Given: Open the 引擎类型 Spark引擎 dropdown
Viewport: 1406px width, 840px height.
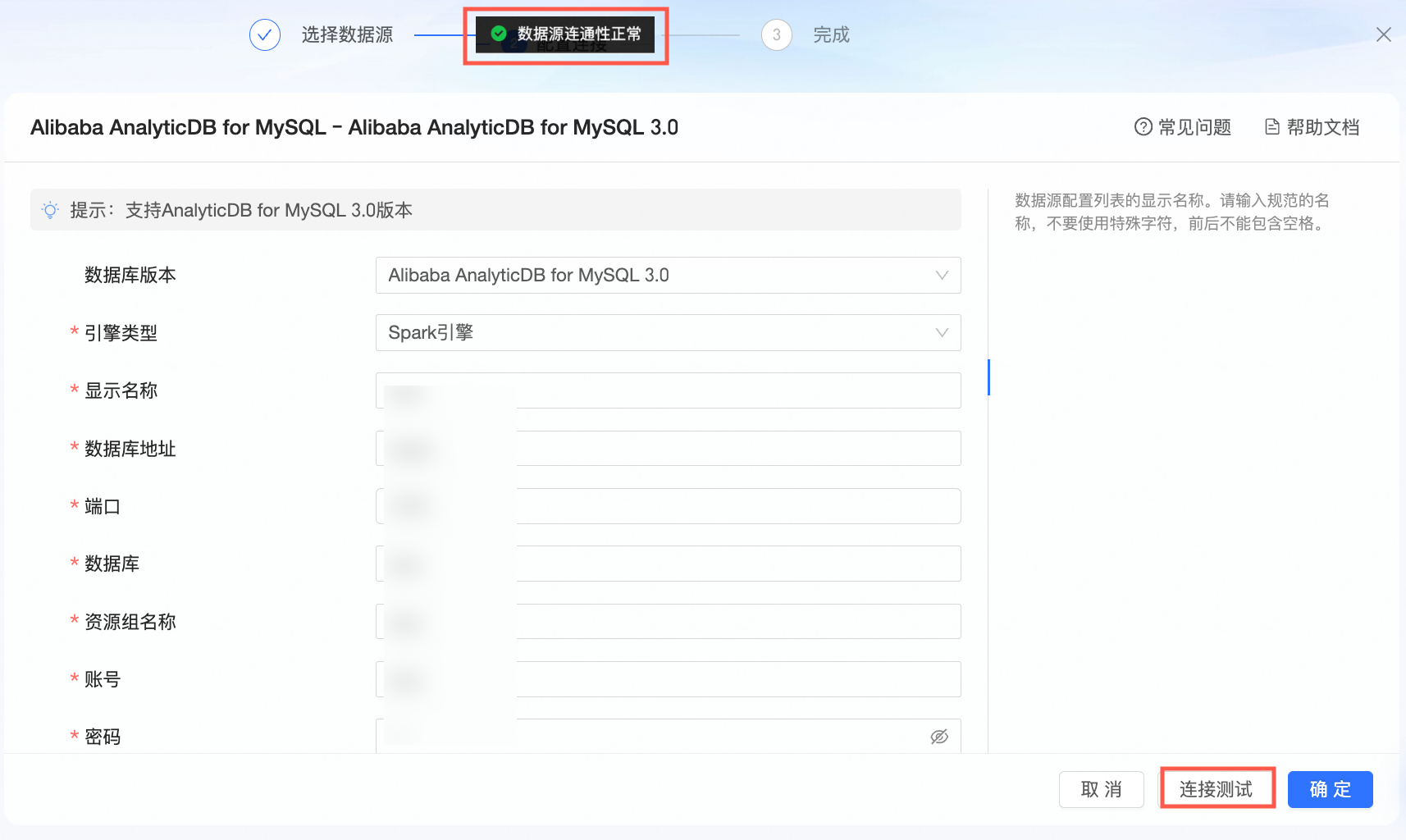Looking at the screenshot, I should pos(668,333).
